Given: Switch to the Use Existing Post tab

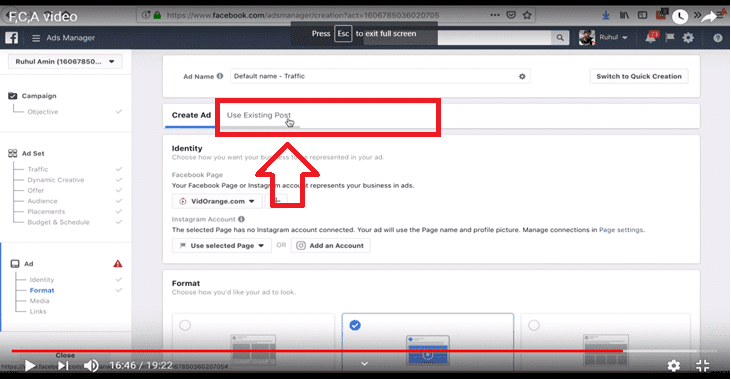Looking at the screenshot, I should pos(259,115).
